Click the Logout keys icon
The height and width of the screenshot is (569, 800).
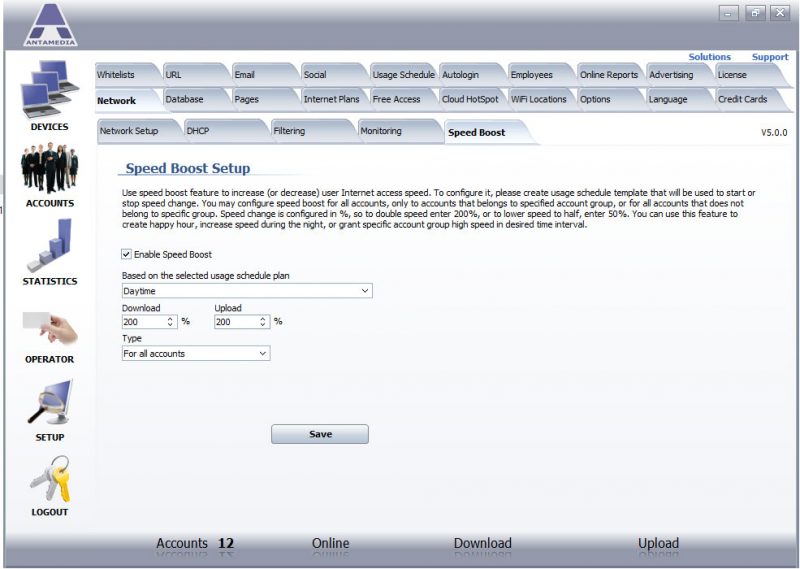[x=49, y=480]
